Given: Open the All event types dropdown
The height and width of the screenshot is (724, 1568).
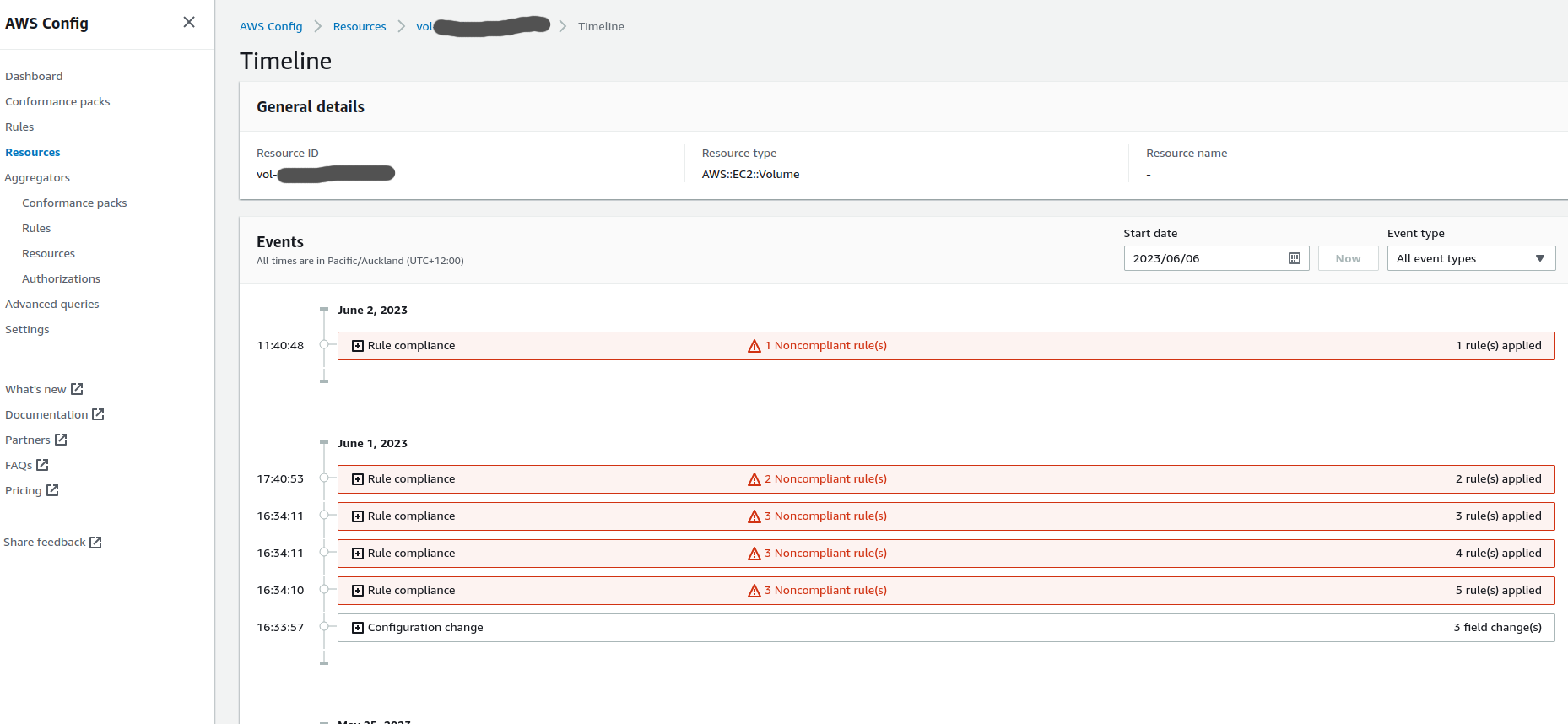Looking at the screenshot, I should click(x=1471, y=258).
